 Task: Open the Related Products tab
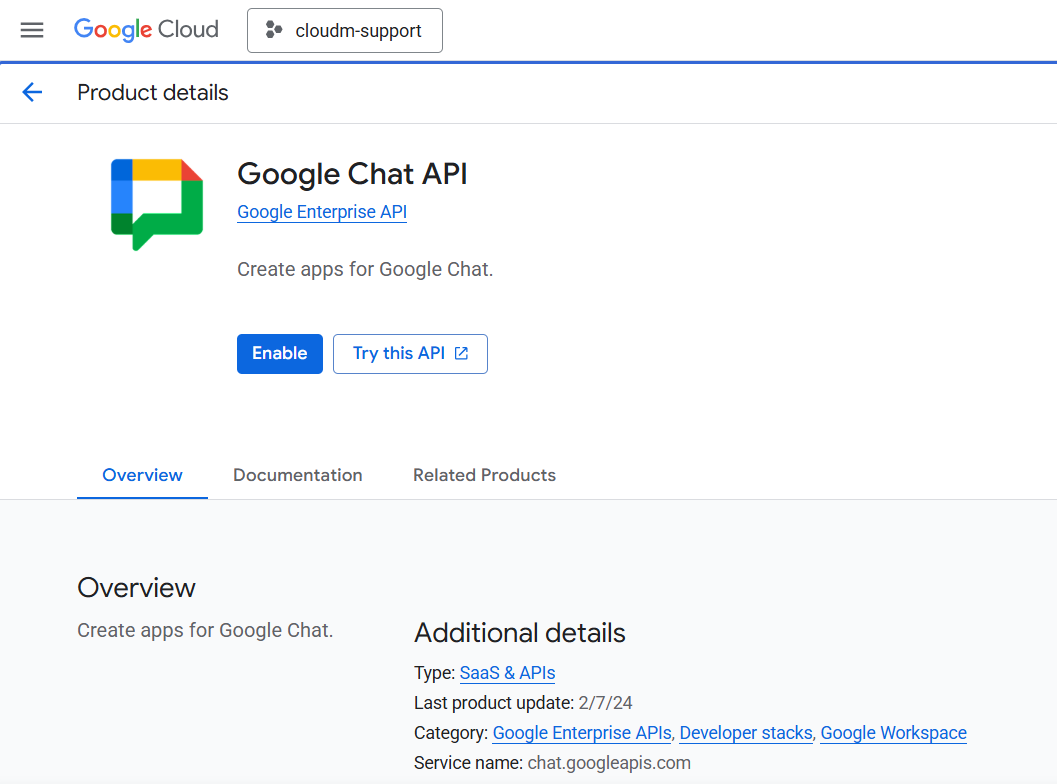pos(484,475)
